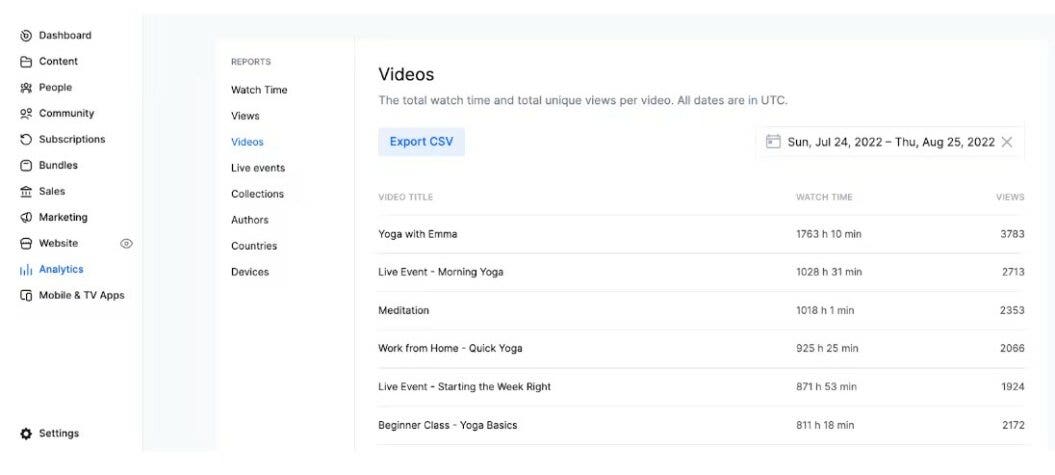Click the VIDEO TITLE column header

(405, 197)
